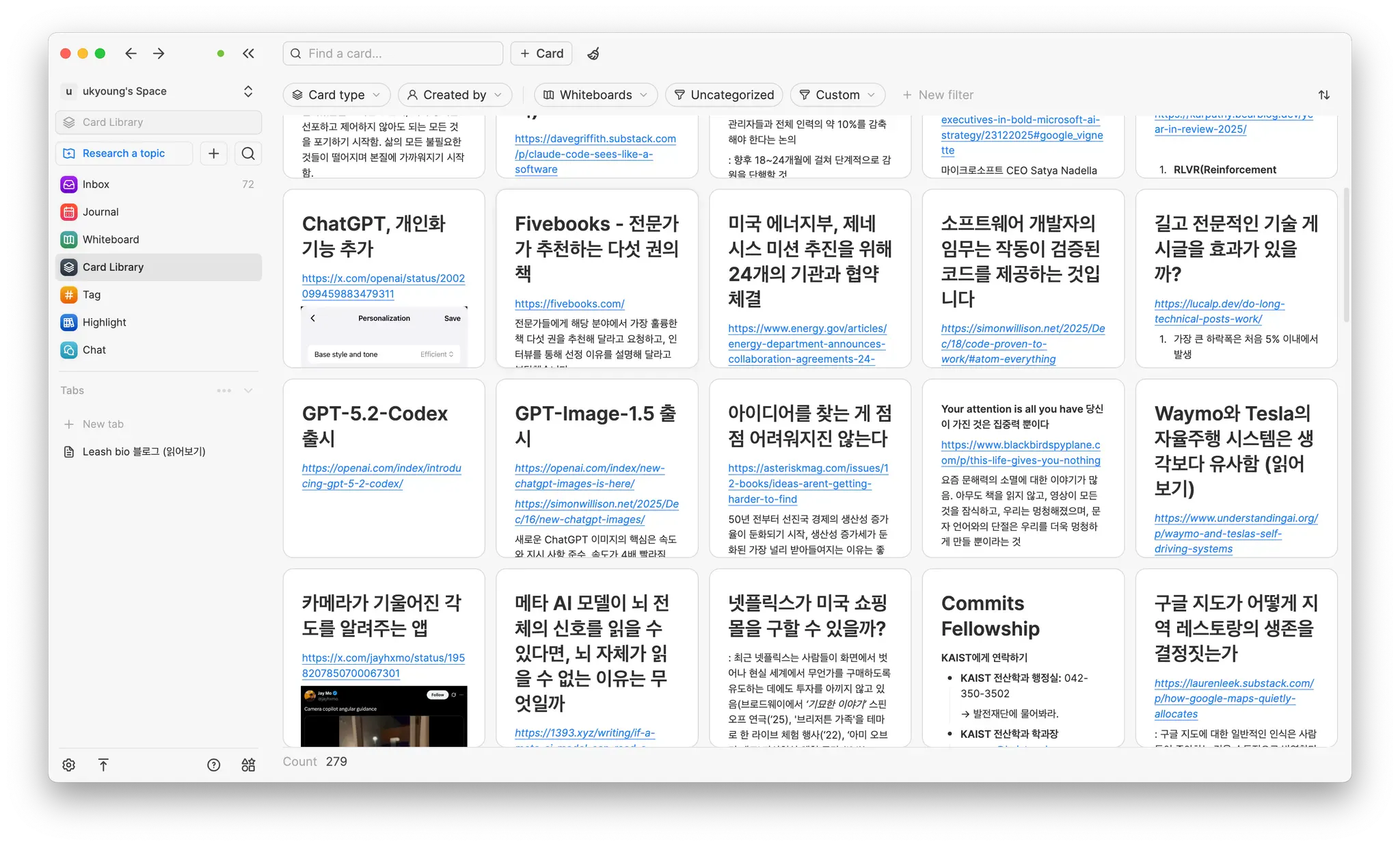
Task: Toggle the Whiteboards filter chip
Action: pyautogui.click(x=595, y=94)
